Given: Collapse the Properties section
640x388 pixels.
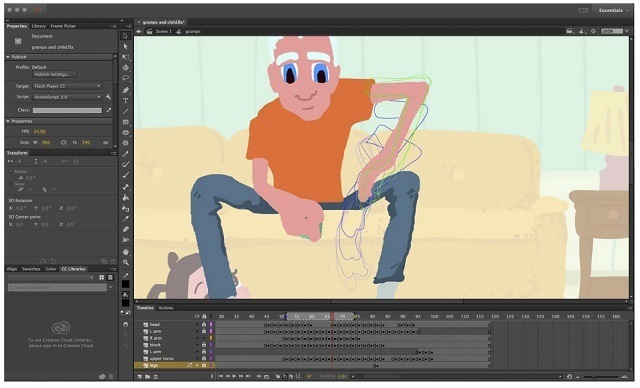Looking at the screenshot, I should tap(8, 121).
